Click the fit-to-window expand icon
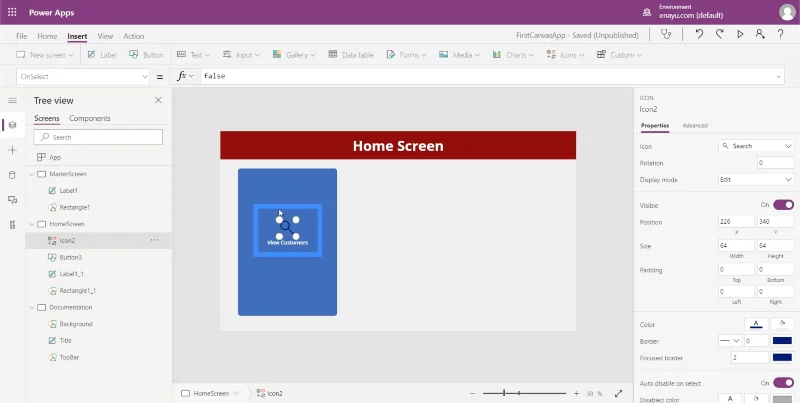The width and height of the screenshot is (800, 403). (618, 393)
